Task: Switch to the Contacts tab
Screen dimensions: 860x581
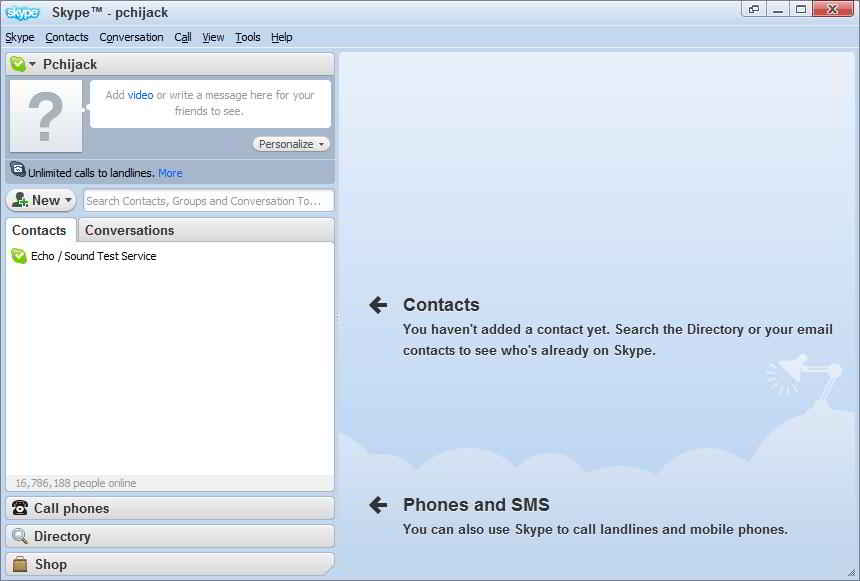Action: [x=39, y=230]
